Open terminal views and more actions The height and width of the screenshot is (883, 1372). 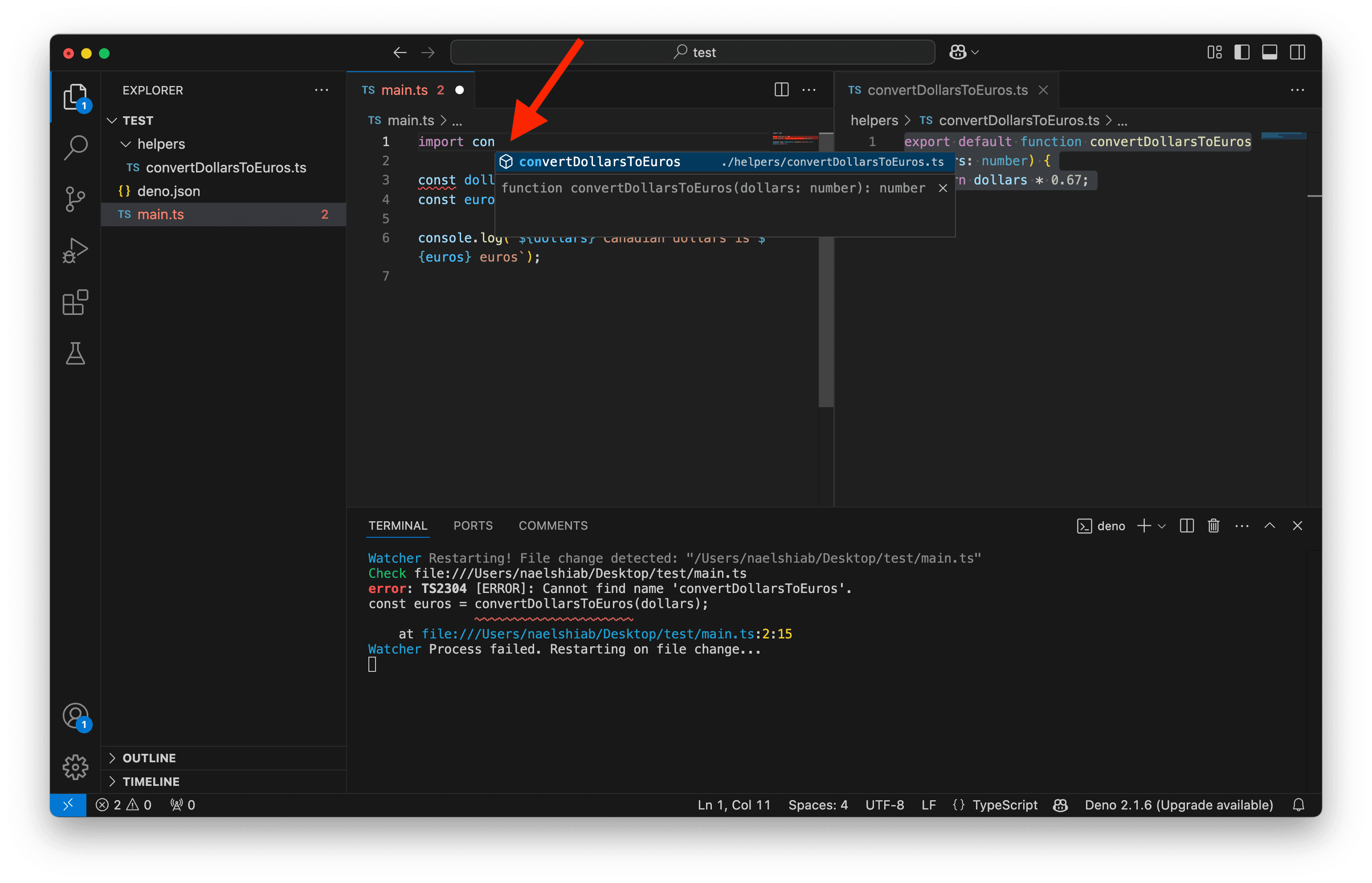(1242, 526)
